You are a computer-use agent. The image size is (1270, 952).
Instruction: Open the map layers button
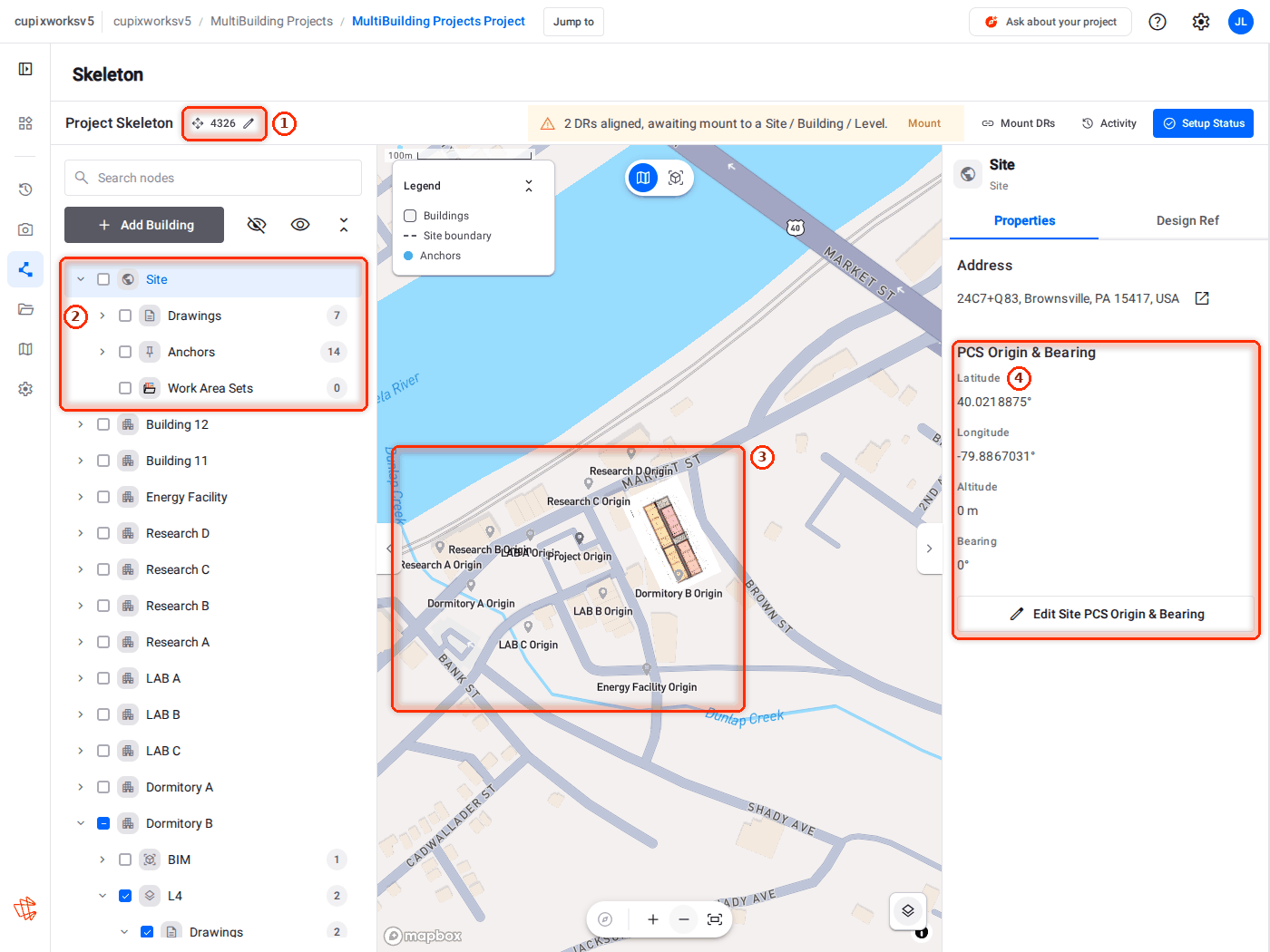pyautogui.click(x=908, y=911)
